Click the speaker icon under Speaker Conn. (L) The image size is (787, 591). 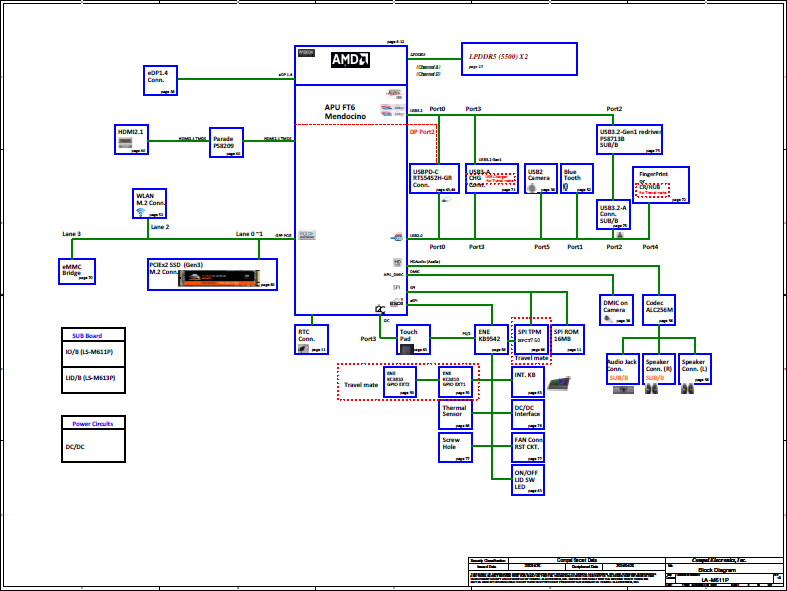click(690, 390)
